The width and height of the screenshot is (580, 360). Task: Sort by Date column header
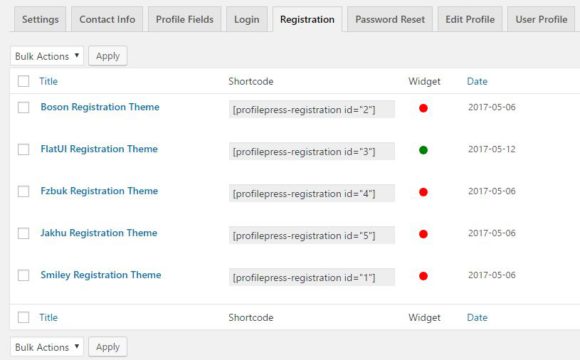[x=477, y=81]
